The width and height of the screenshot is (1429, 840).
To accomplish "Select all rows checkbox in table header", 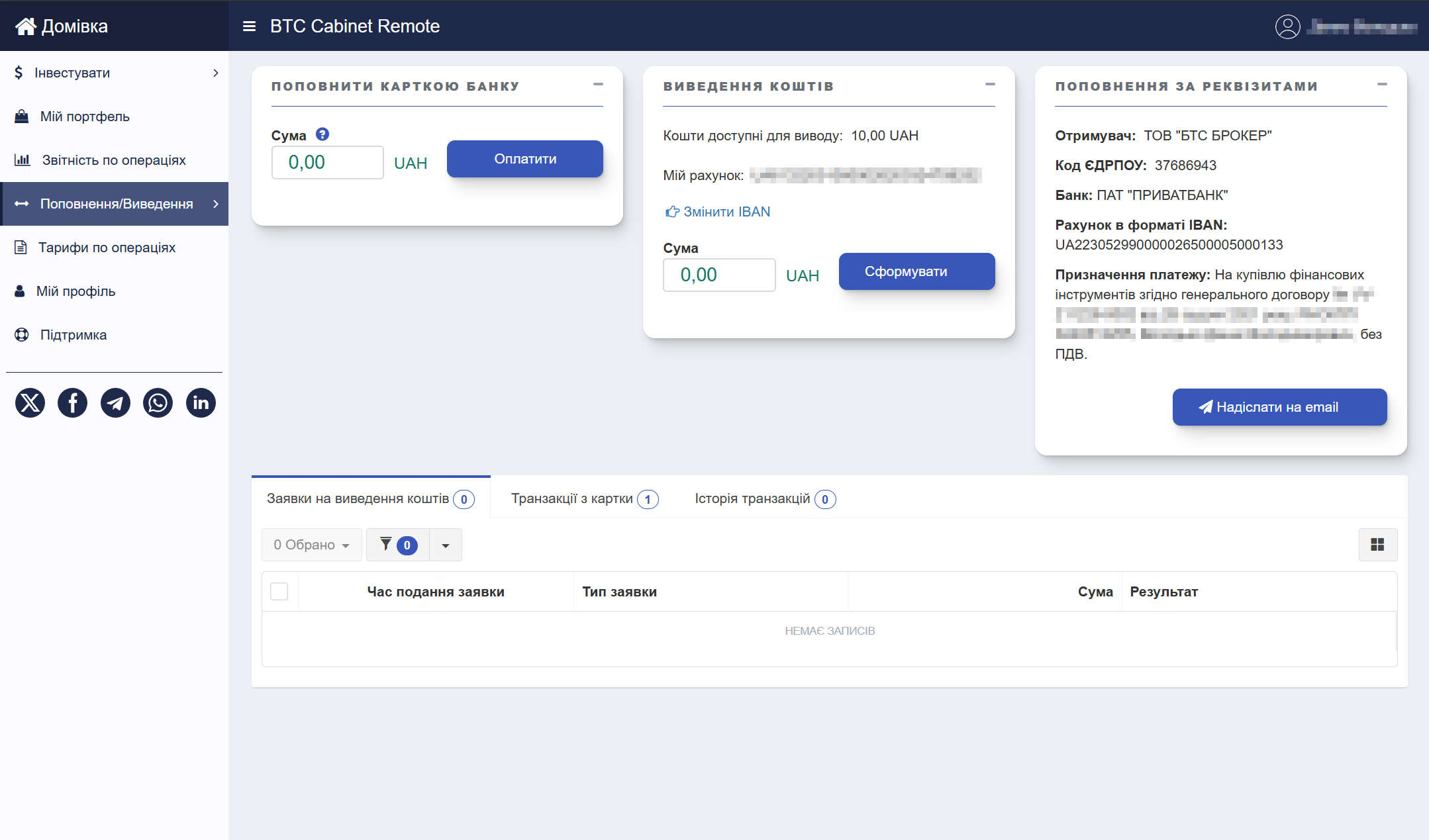I will [279, 591].
